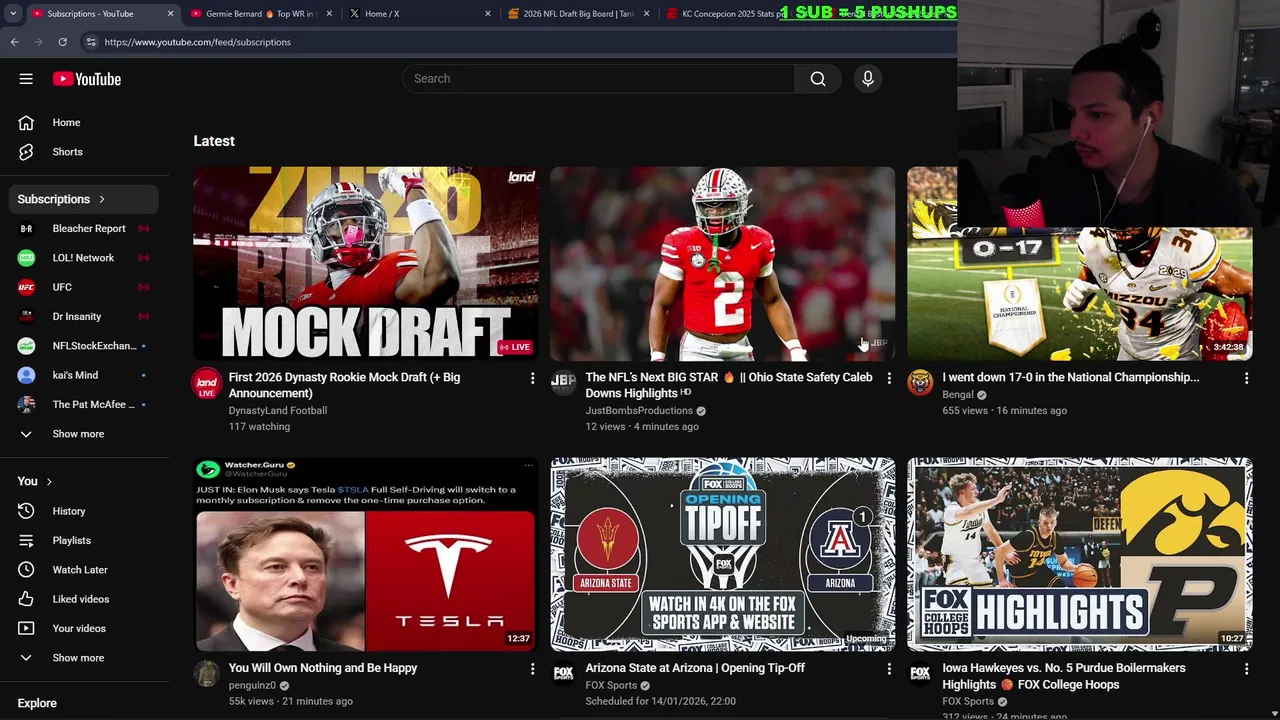This screenshot has width=1280, height=720.
Task: Reload the page in the browser
Action: [62, 42]
